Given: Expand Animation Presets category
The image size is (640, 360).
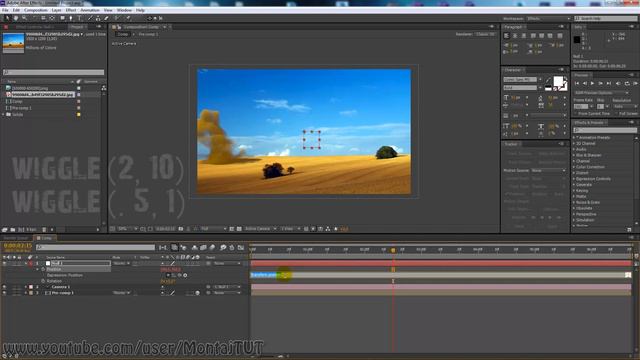Looking at the screenshot, I should [x=574, y=138].
